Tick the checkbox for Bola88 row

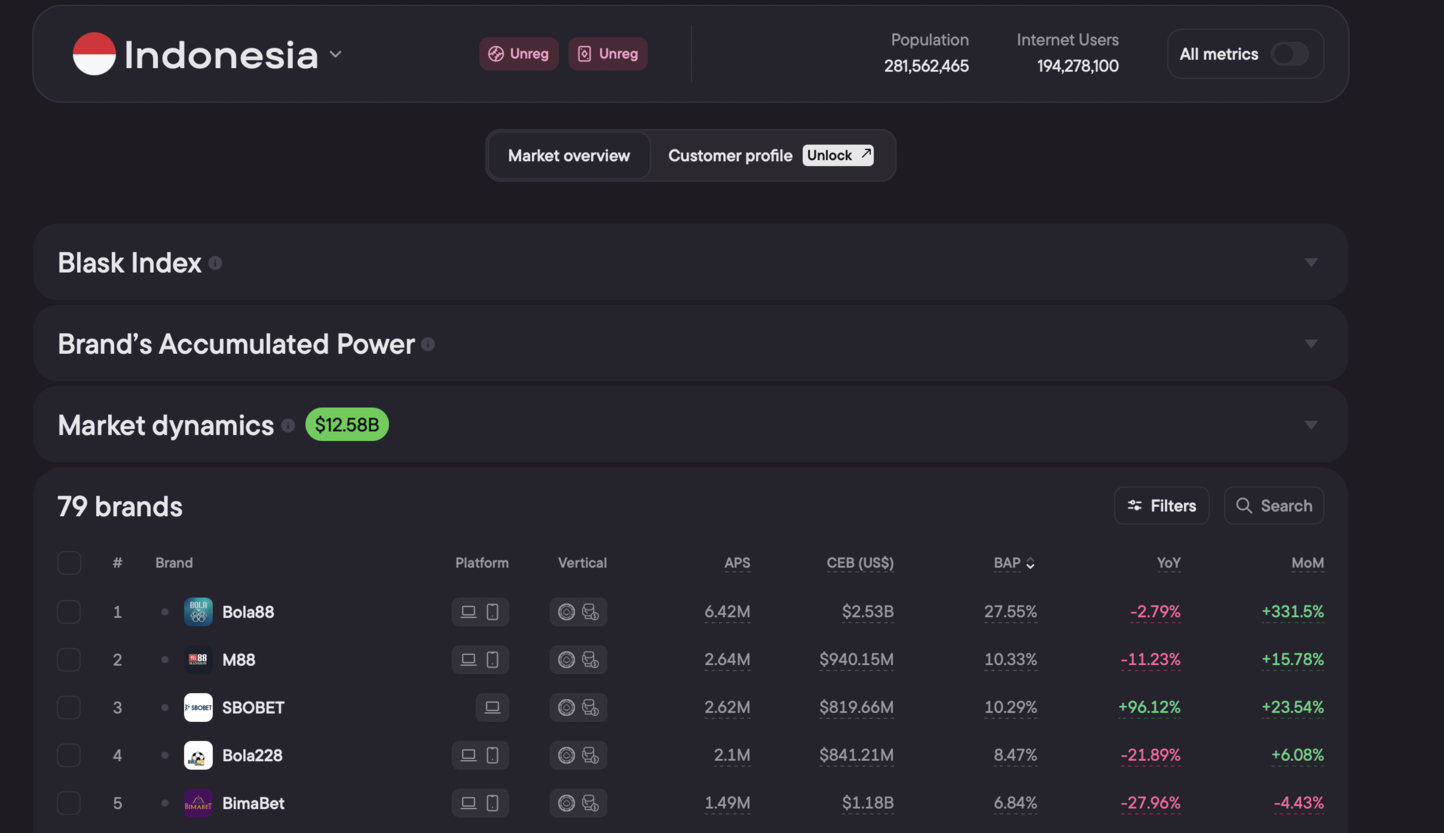[x=69, y=612]
